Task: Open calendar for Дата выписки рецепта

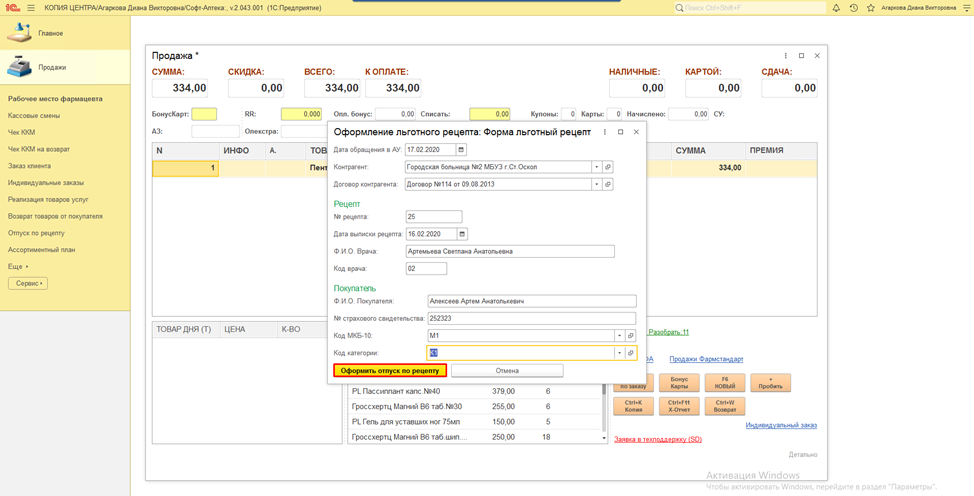Action: [x=462, y=234]
